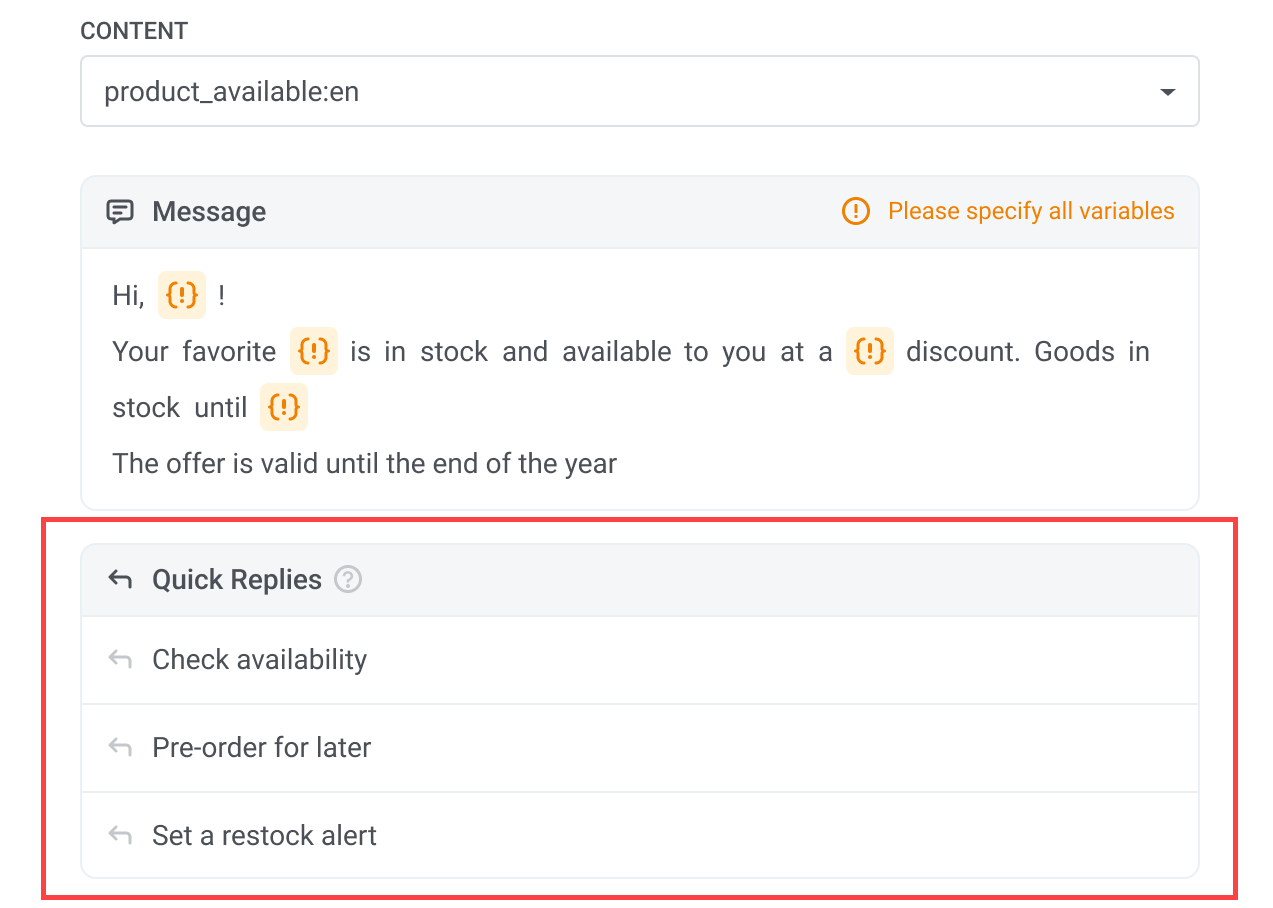Choose the 'Pre-order for later' quick reply
This screenshot has height=908, width=1273.
click(262, 748)
